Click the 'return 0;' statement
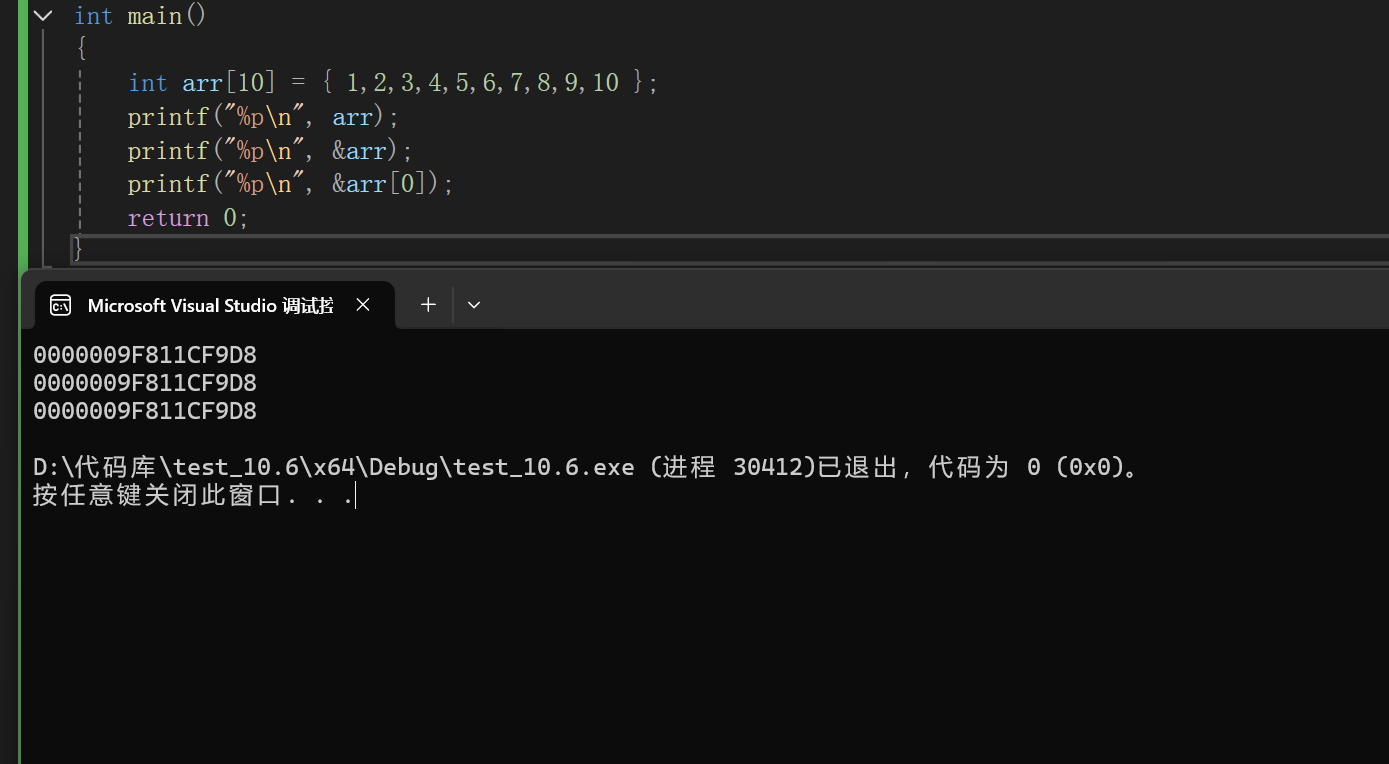The width and height of the screenshot is (1389, 764). pos(188,218)
